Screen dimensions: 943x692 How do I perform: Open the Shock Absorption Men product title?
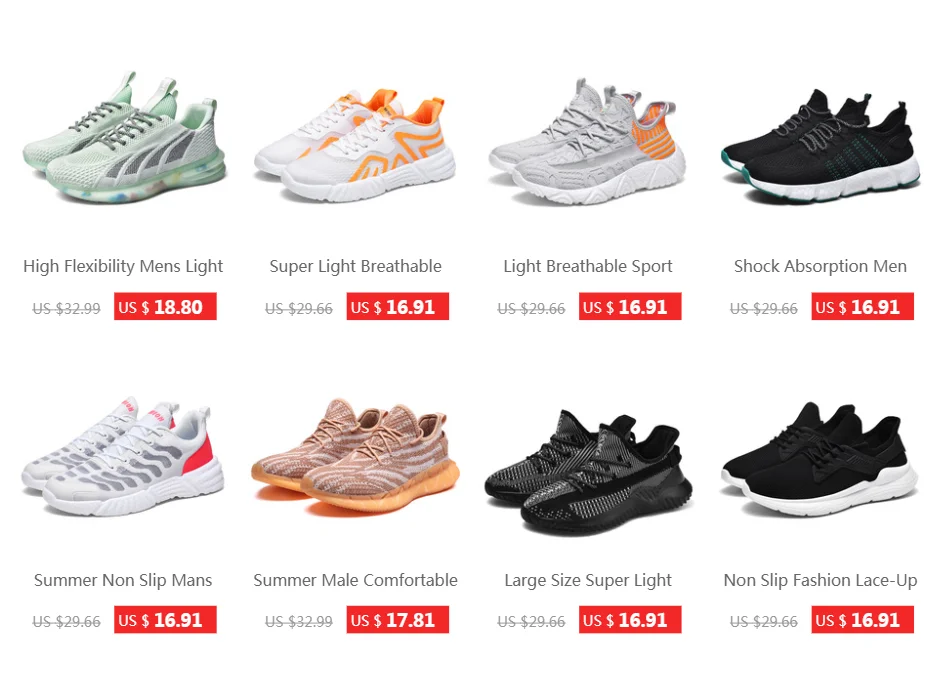point(820,266)
